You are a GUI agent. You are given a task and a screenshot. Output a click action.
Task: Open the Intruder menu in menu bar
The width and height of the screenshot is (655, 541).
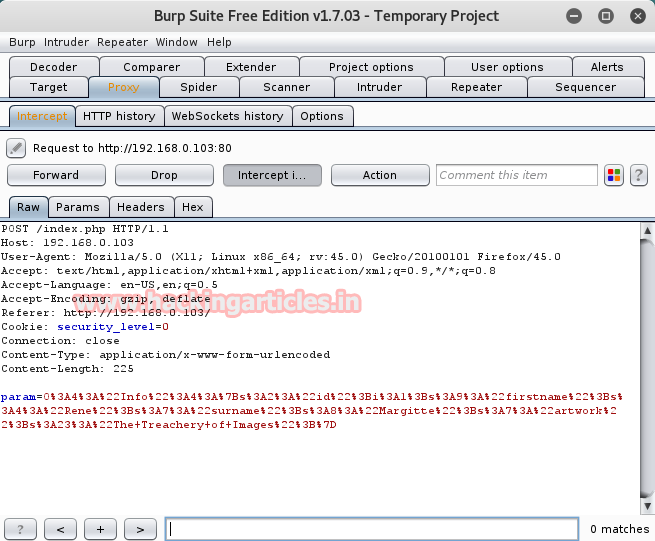click(66, 42)
